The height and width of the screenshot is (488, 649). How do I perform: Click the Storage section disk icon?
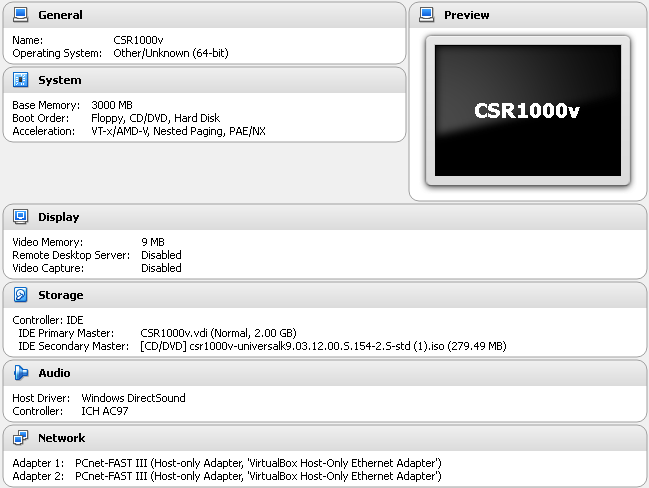pyautogui.click(x=20, y=295)
